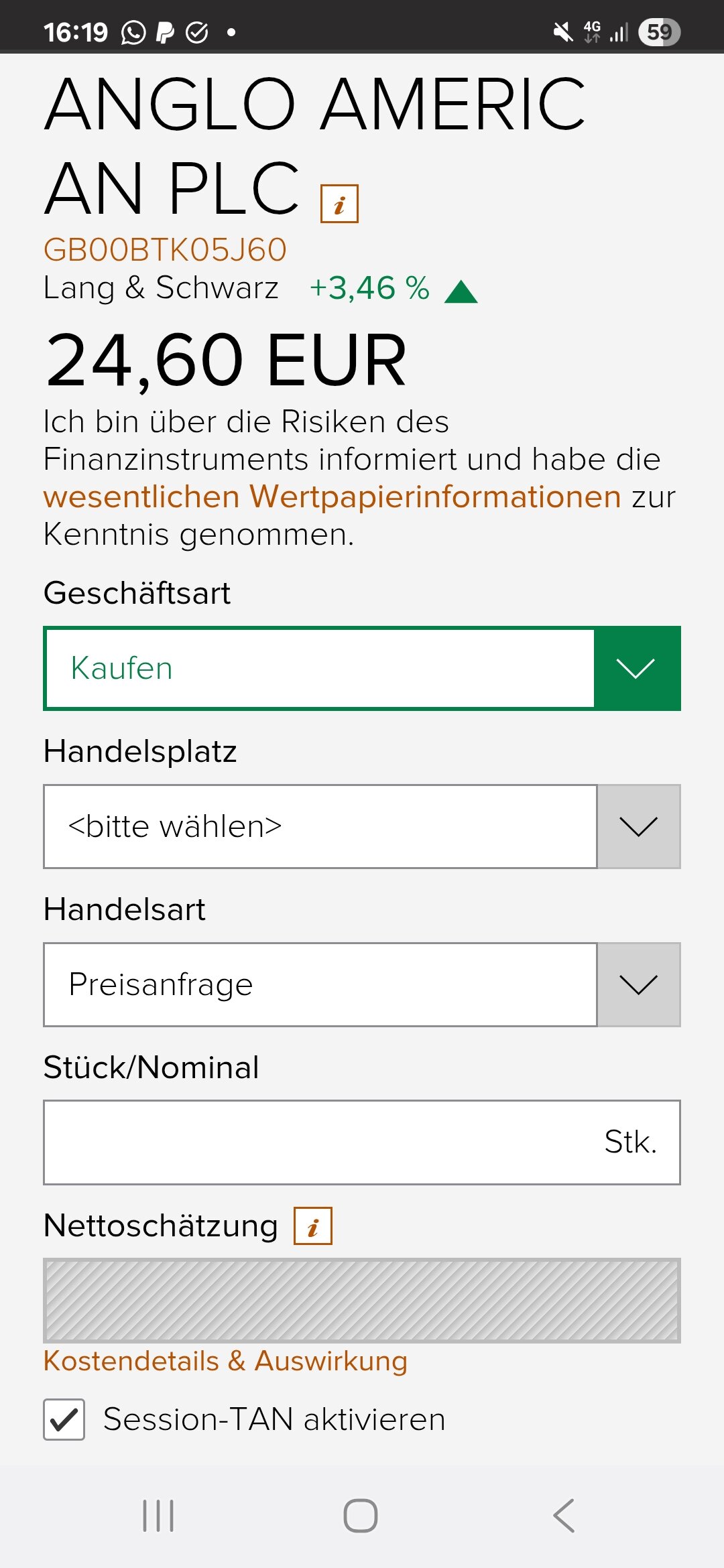This screenshot has width=724, height=1568.
Task: Open Kostendetails & Auswirkung link
Action: (225, 1361)
